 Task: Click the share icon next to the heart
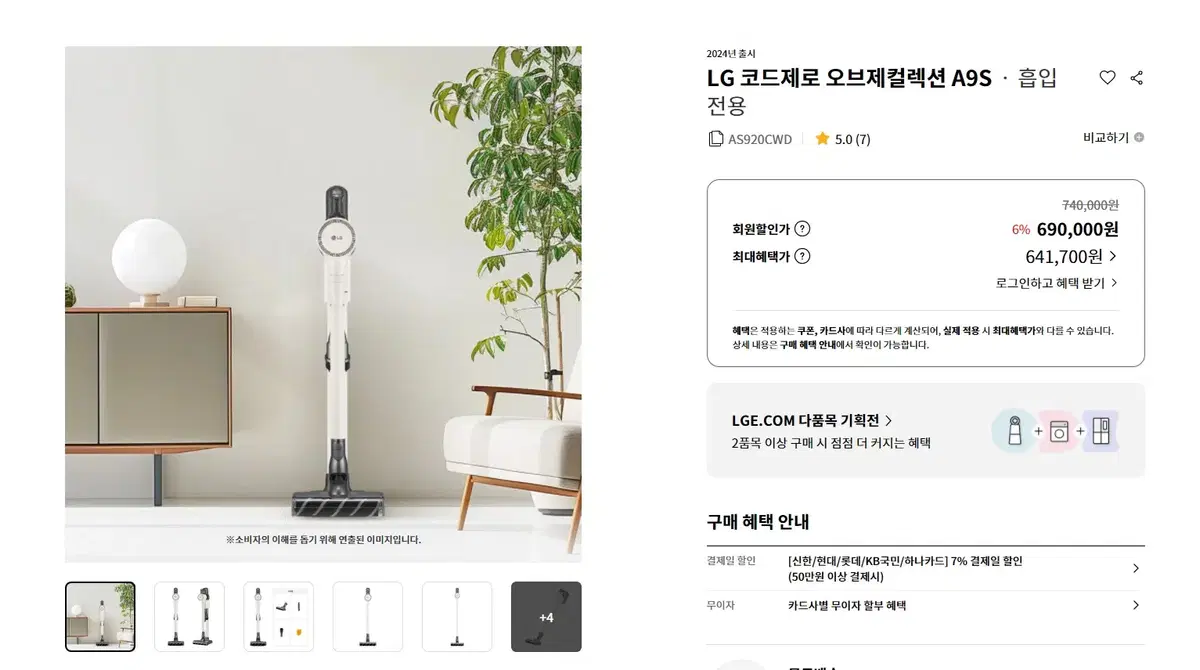click(x=1136, y=78)
